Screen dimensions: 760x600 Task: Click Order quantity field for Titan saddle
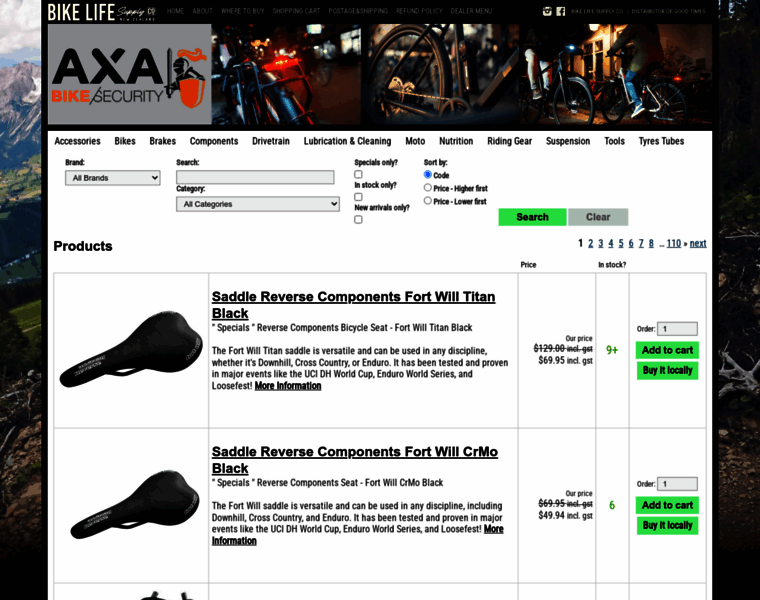(677, 329)
